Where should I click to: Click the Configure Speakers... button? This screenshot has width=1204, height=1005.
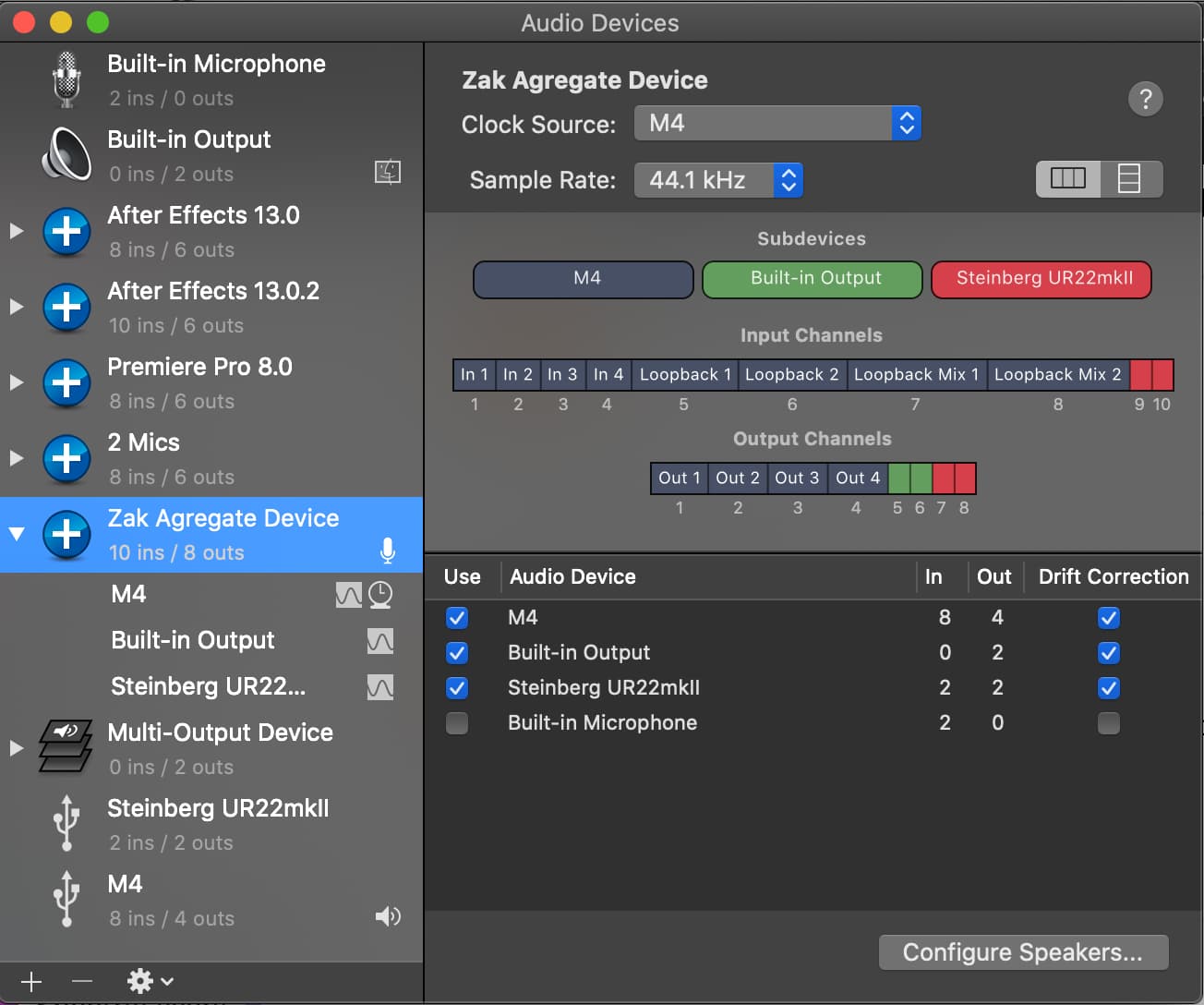tap(1023, 952)
